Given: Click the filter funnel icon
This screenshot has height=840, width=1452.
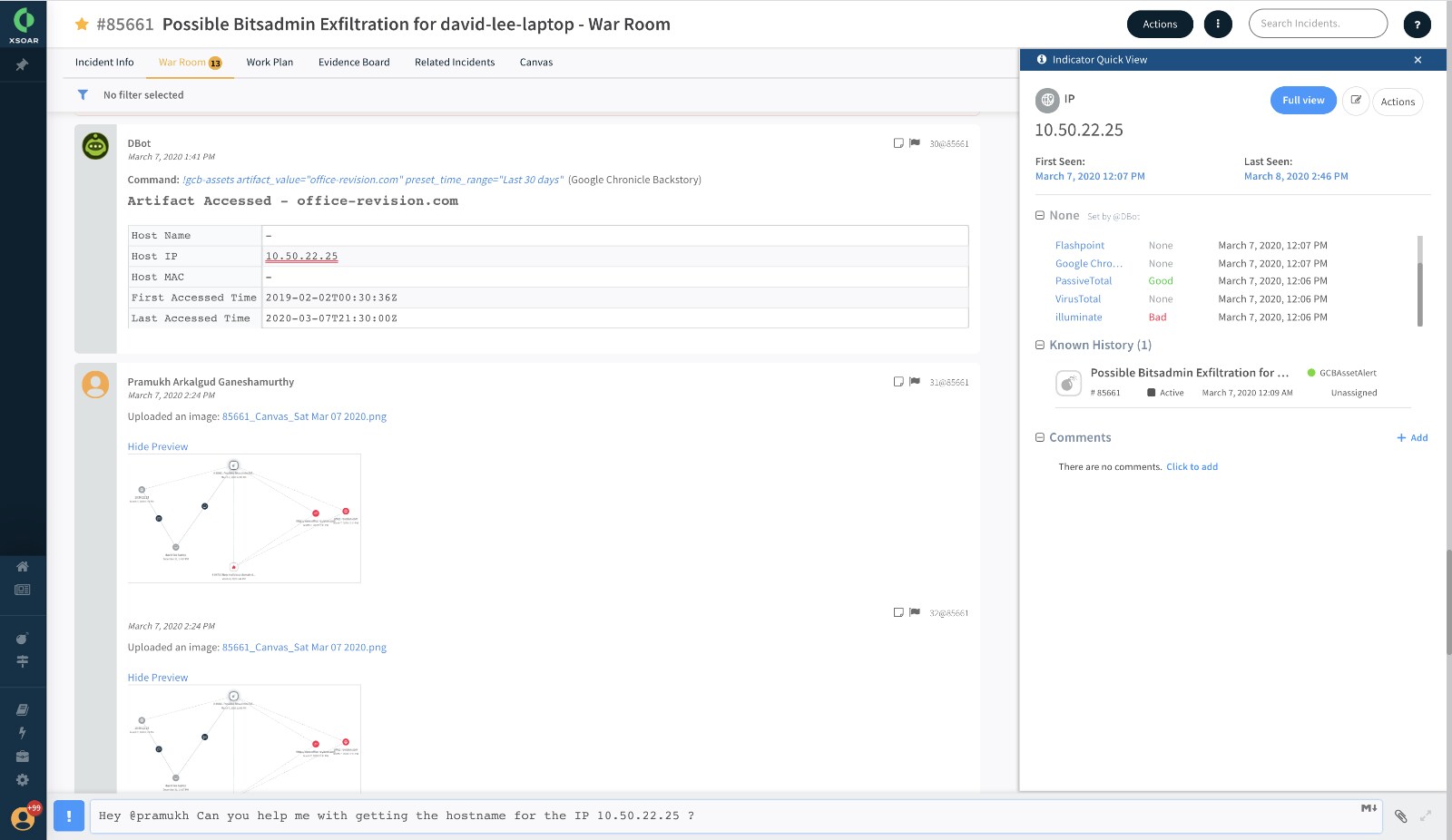Looking at the screenshot, I should coord(83,94).
